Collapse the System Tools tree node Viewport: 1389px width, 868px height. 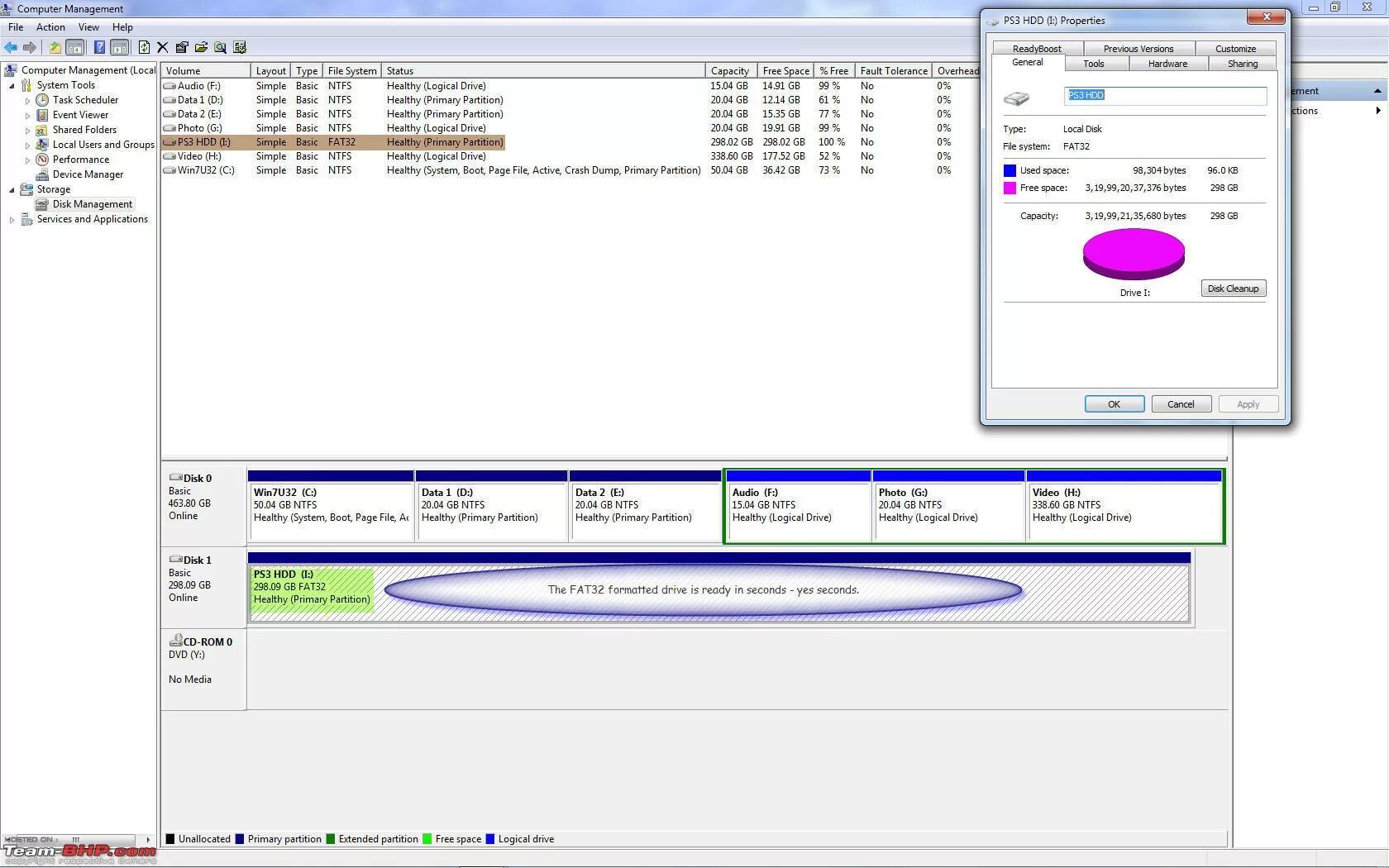[x=12, y=86]
